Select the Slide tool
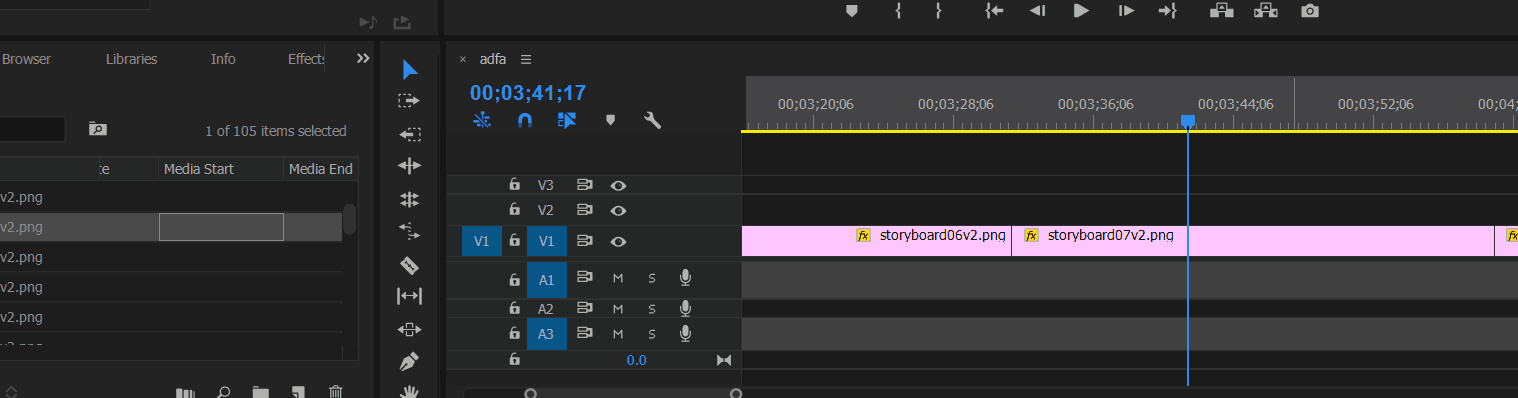1518x398 pixels. 410,329
